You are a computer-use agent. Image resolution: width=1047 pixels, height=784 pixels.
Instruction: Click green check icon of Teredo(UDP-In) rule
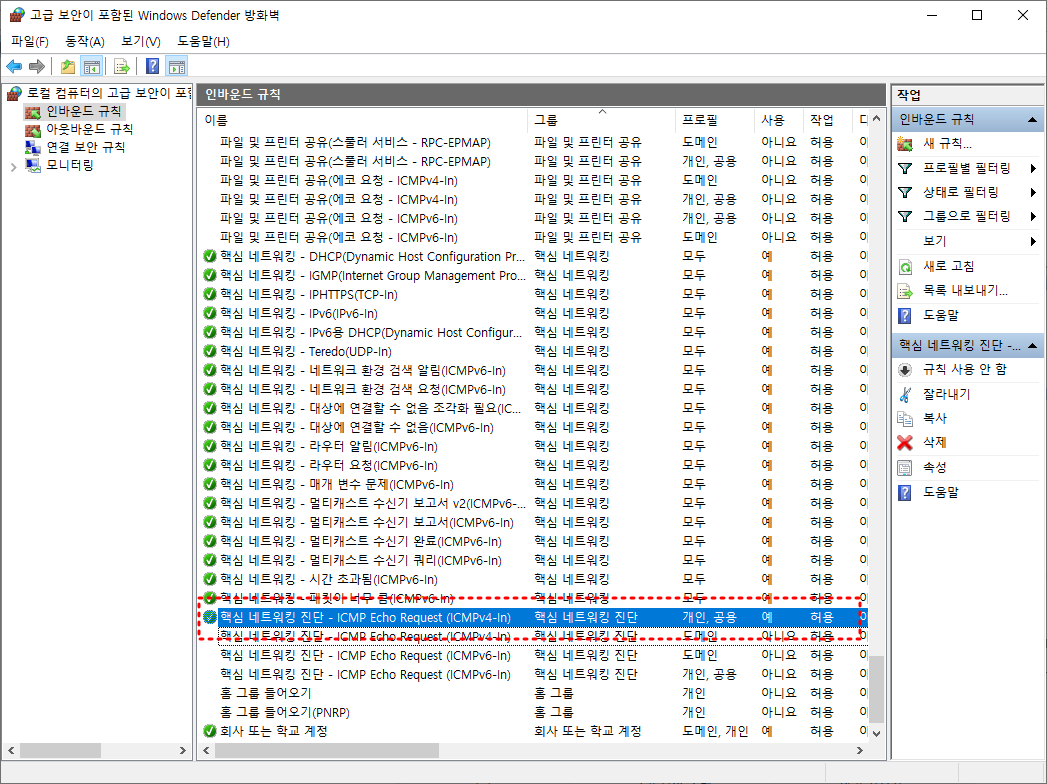(210, 351)
